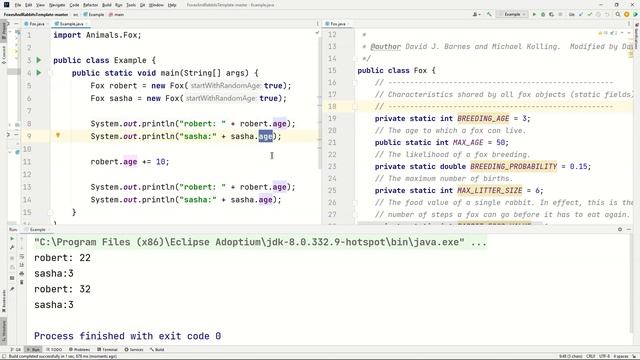Open the View menu
Screen dimensions: 640x360
coord(40,5)
